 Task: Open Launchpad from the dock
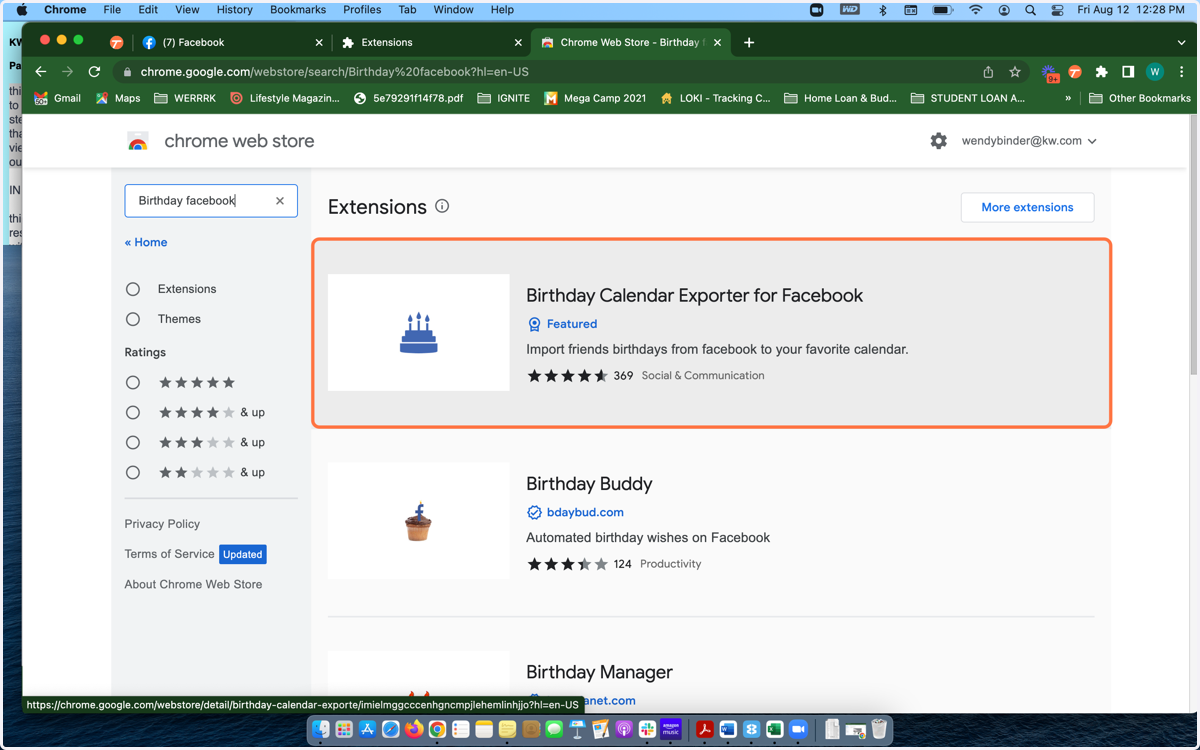[344, 730]
